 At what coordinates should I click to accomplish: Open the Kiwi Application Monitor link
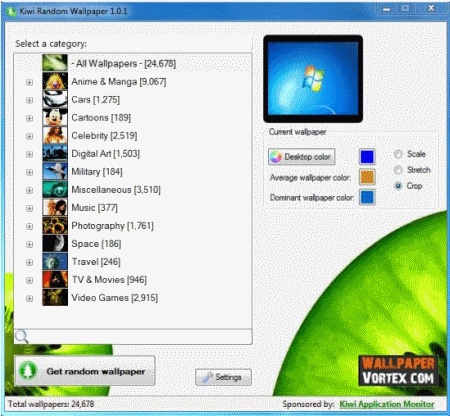click(387, 404)
